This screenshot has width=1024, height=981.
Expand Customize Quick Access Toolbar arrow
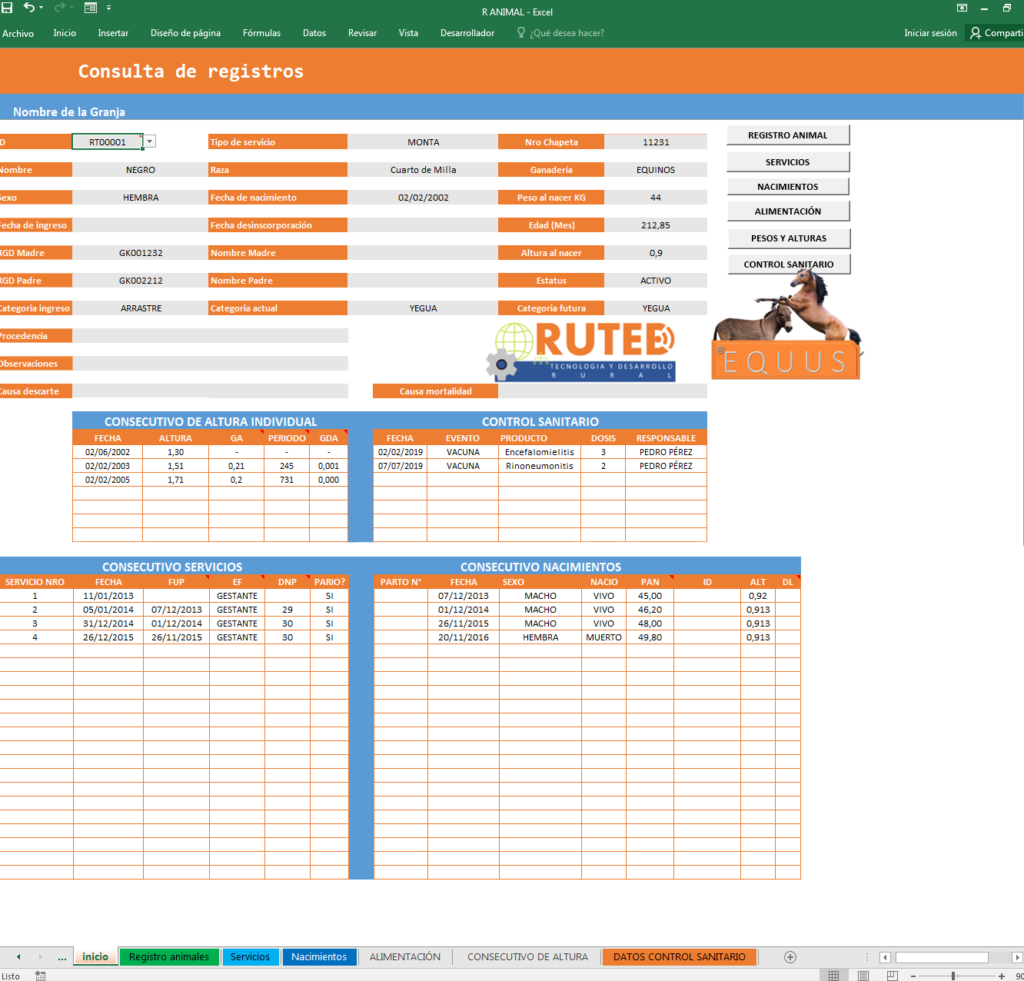(110, 8)
